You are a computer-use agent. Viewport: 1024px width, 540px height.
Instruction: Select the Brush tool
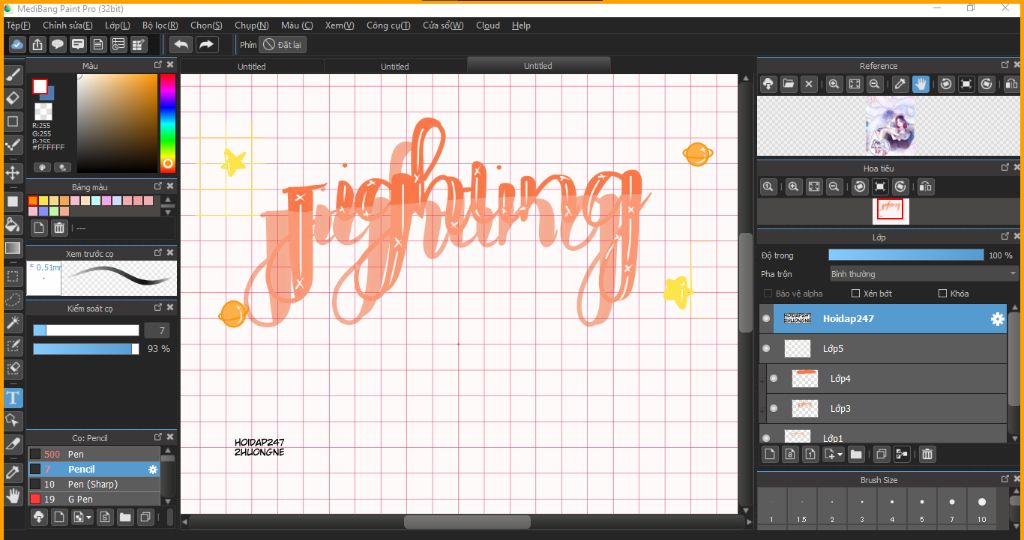13,76
